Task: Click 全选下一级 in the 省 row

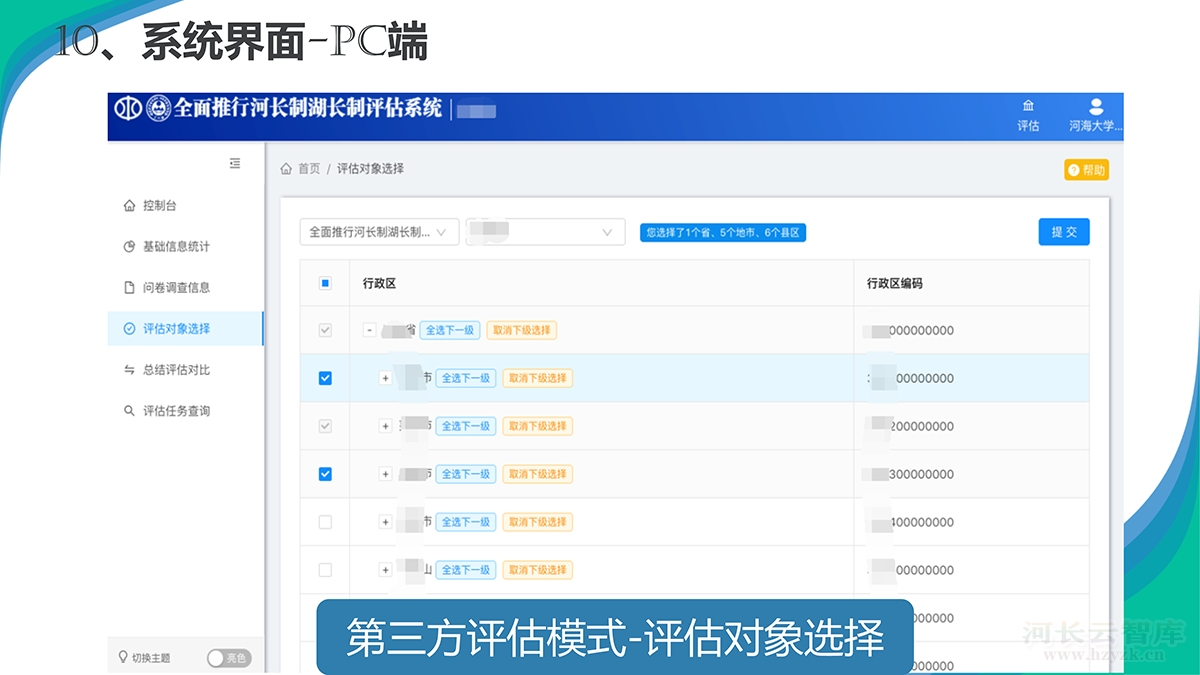Action: coord(450,330)
